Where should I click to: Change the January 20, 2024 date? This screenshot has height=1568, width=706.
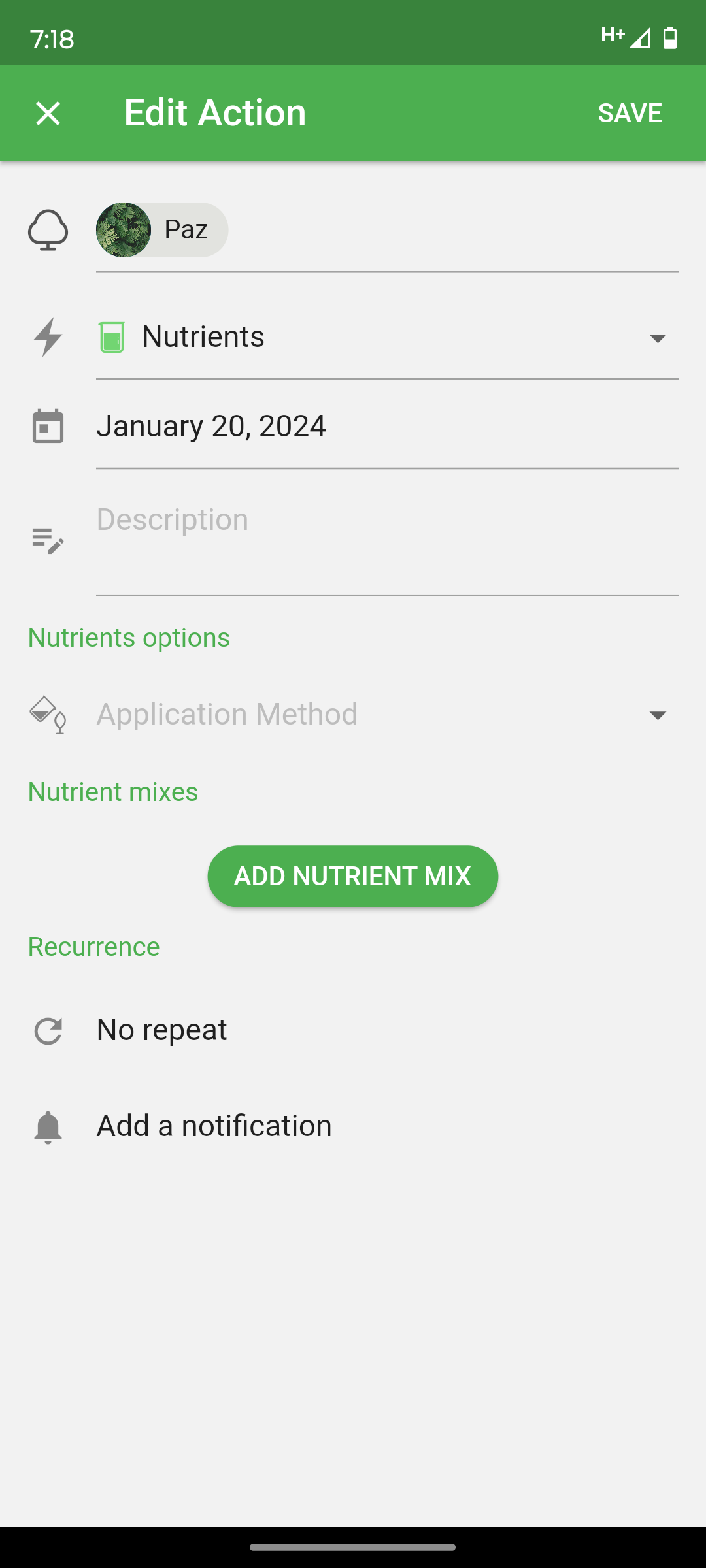tap(387, 426)
